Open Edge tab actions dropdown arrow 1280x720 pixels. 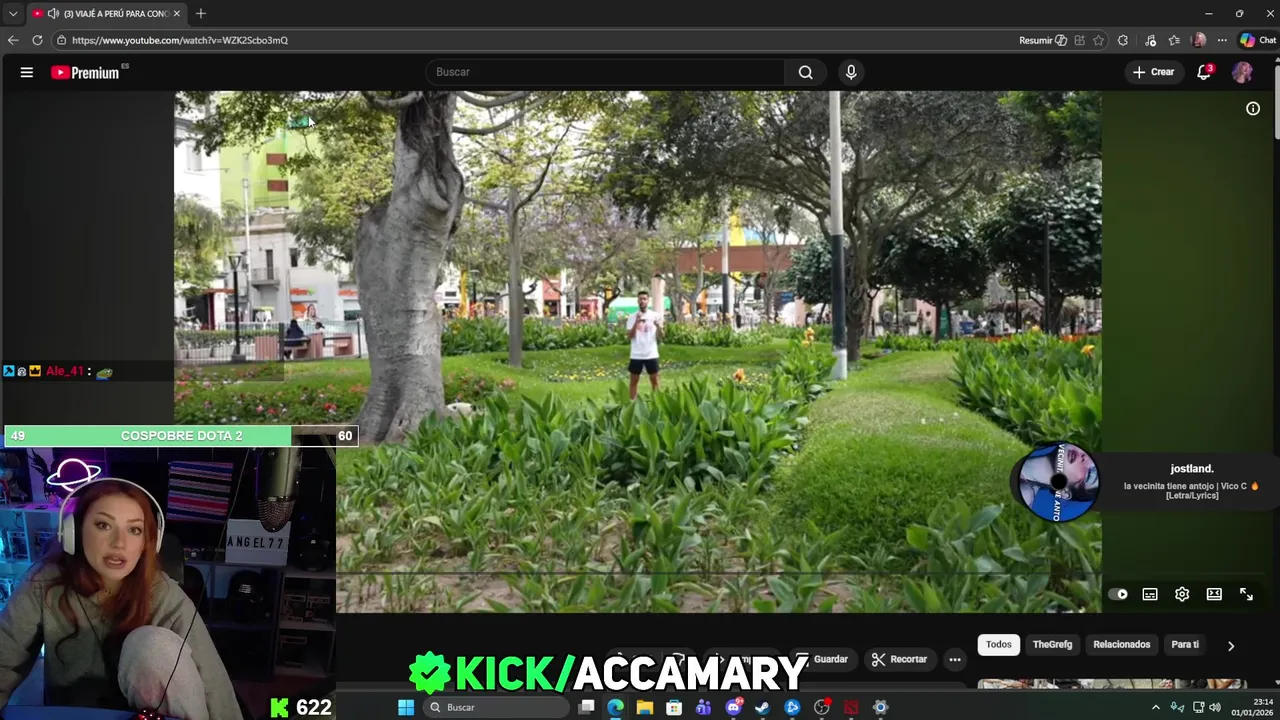13,14
